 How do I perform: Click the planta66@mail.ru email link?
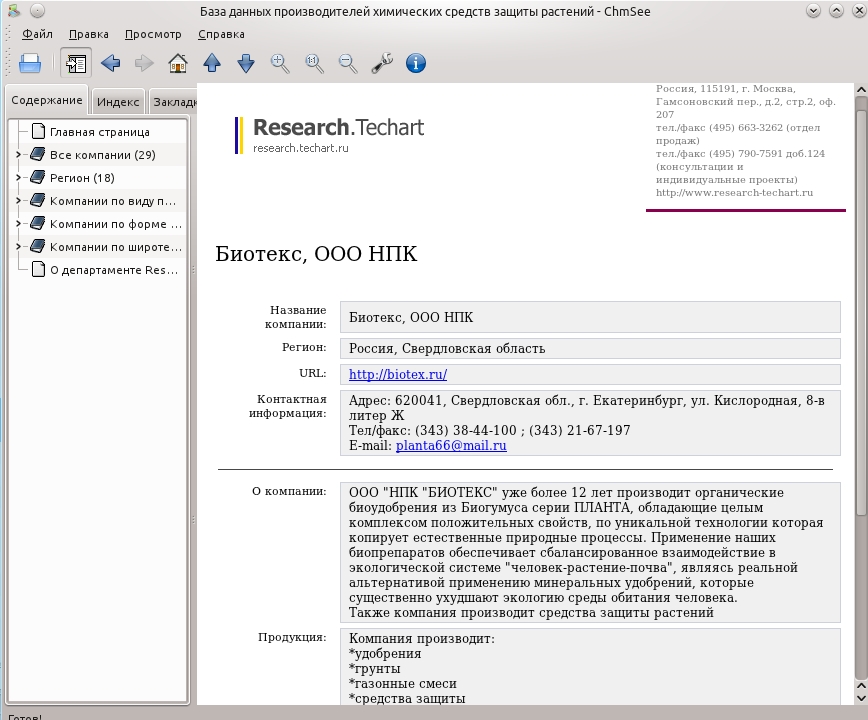tap(451, 446)
